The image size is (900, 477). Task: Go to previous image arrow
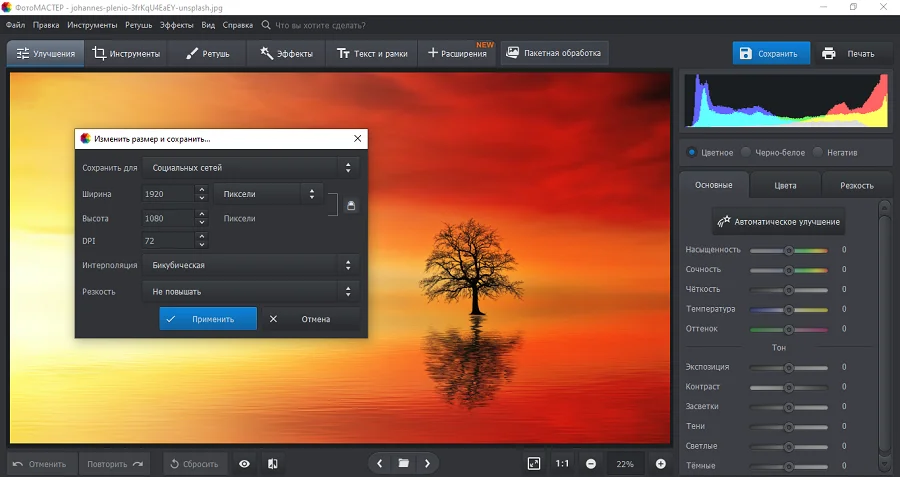click(x=380, y=464)
